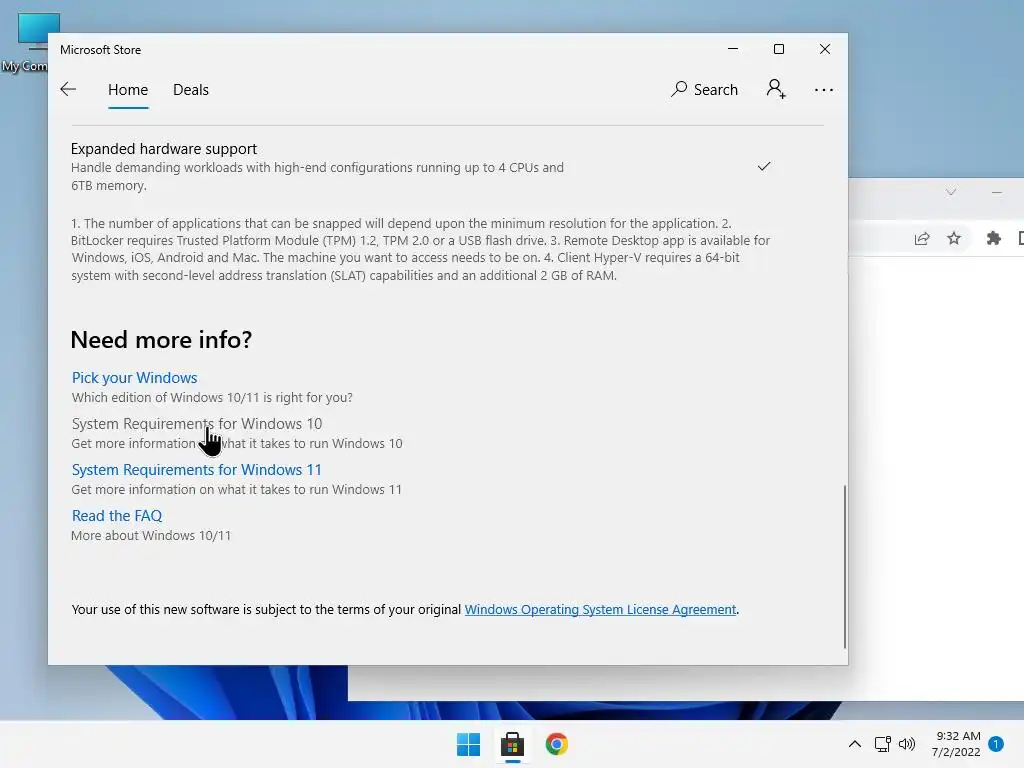The image size is (1024, 768).
Task: Click the Microsoft Store taskbar icon
Action: click(513, 744)
